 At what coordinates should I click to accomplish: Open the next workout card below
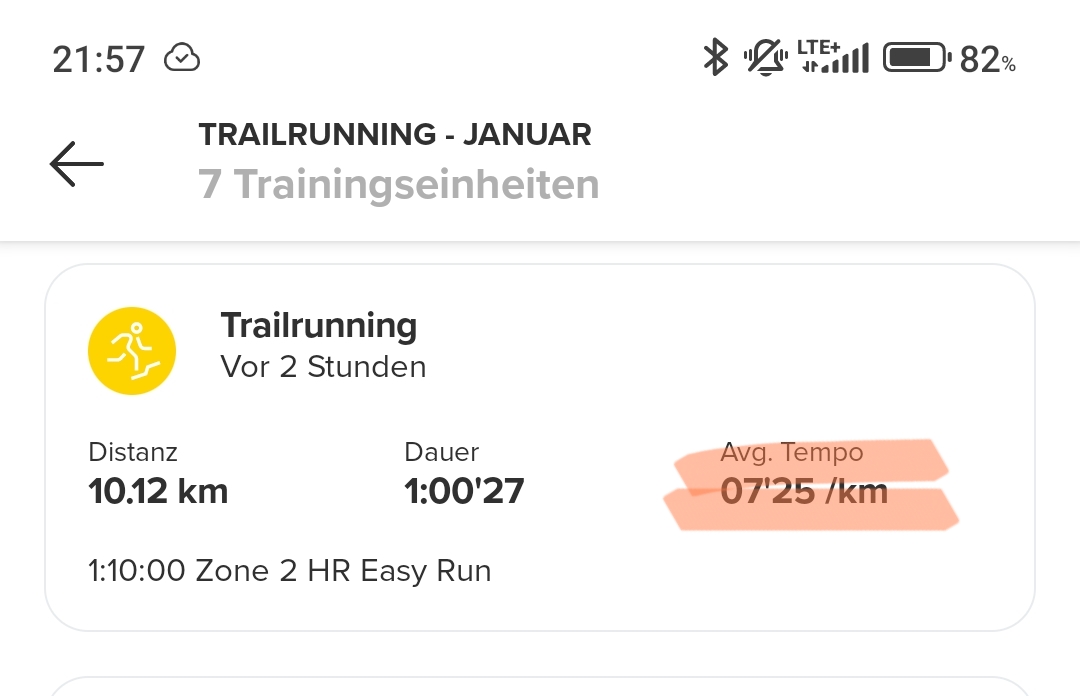coord(540,686)
